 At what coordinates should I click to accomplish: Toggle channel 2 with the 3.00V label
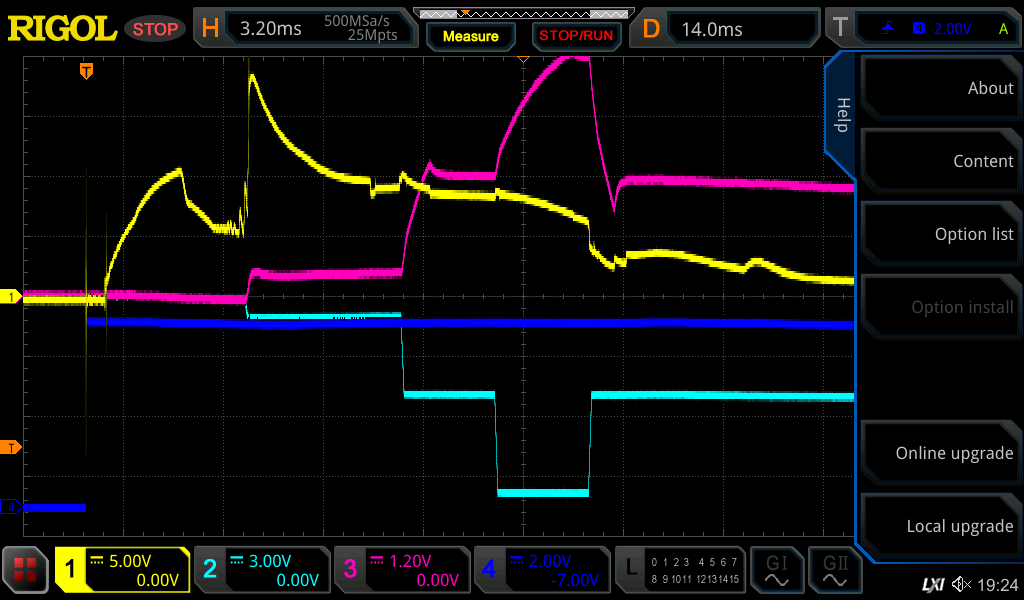click(261, 570)
